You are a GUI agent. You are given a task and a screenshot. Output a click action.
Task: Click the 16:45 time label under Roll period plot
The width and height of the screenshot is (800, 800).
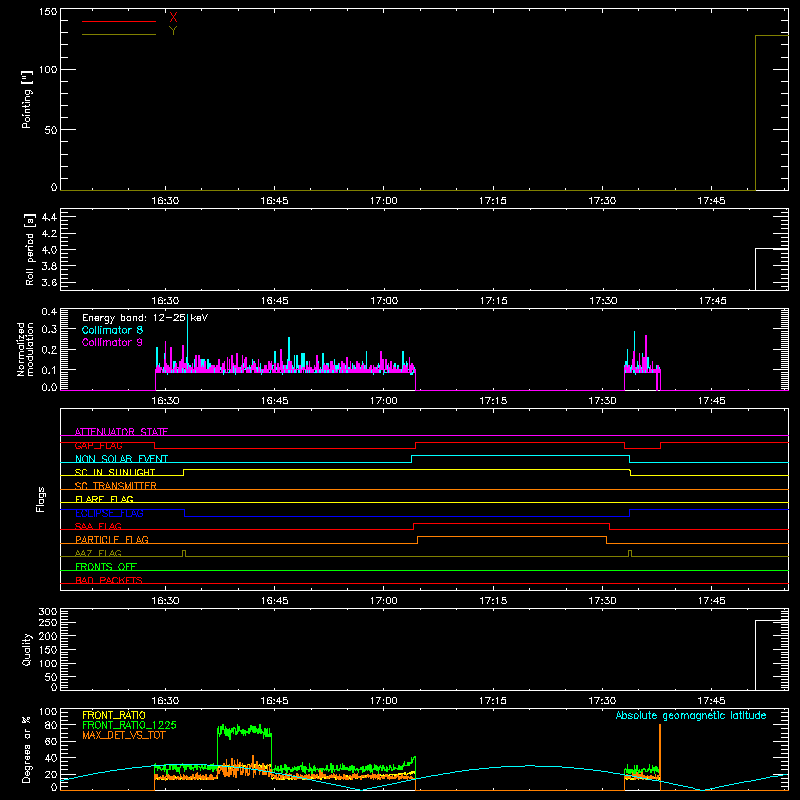[274, 301]
